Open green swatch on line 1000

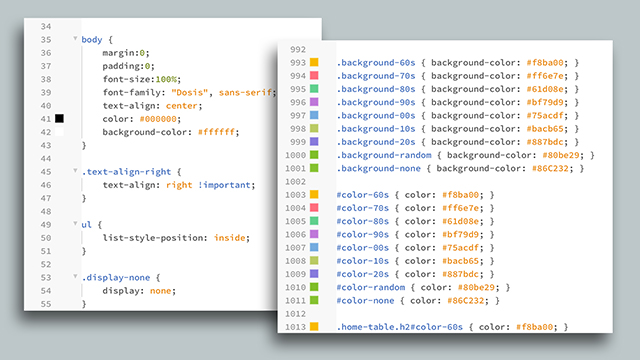[314, 155]
